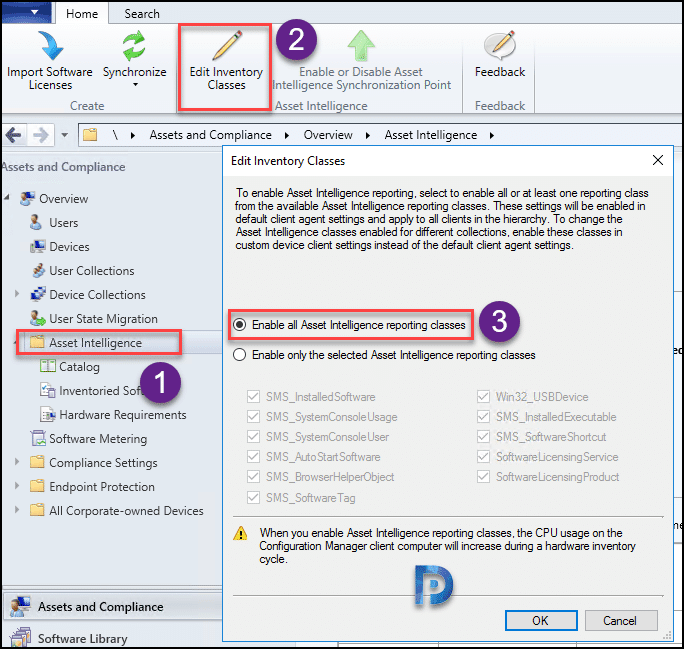Image resolution: width=684 pixels, height=649 pixels.
Task: Click the Synchronize green arrows icon
Action: tap(133, 45)
